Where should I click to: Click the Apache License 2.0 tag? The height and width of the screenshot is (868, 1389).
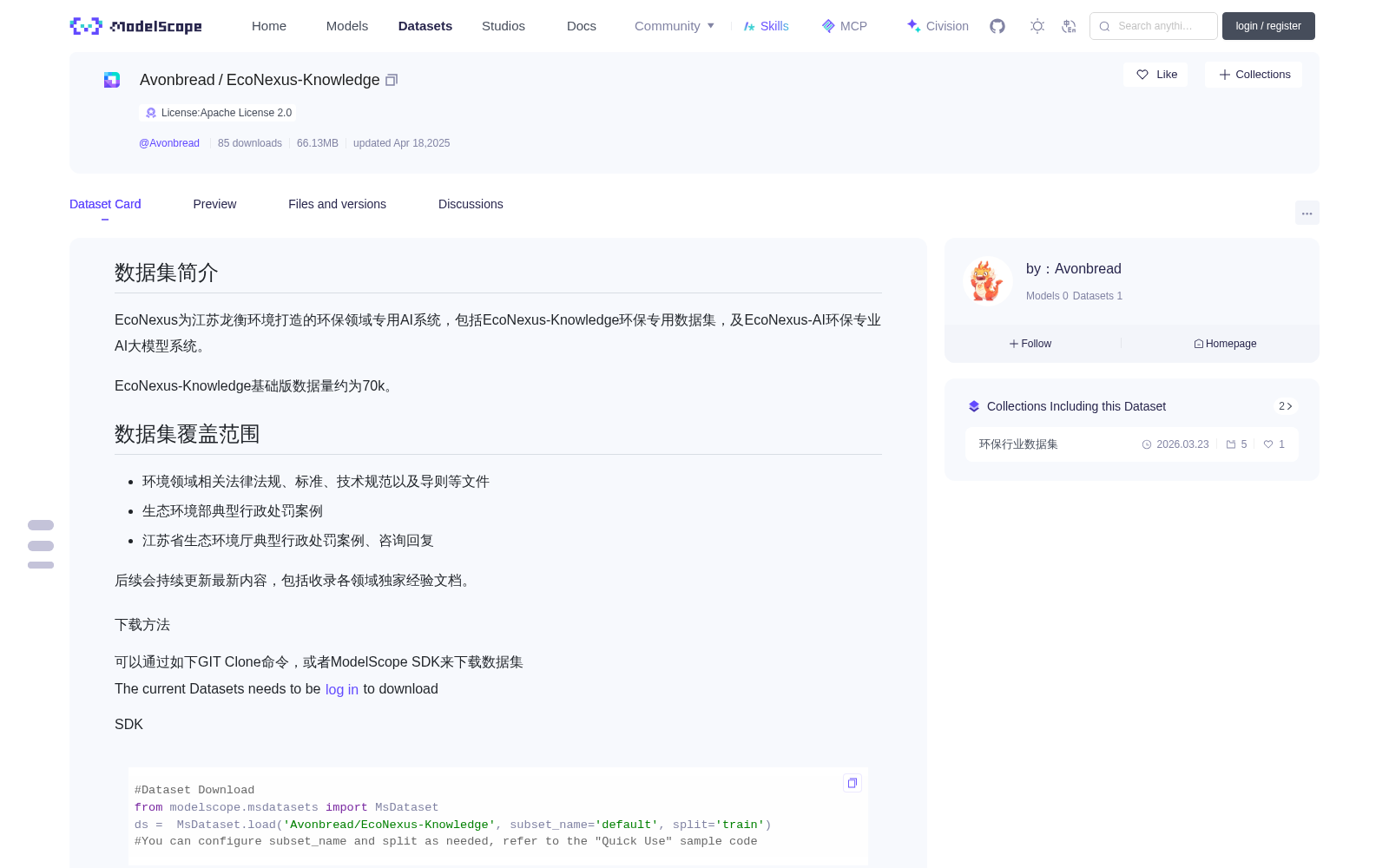[x=218, y=113]
